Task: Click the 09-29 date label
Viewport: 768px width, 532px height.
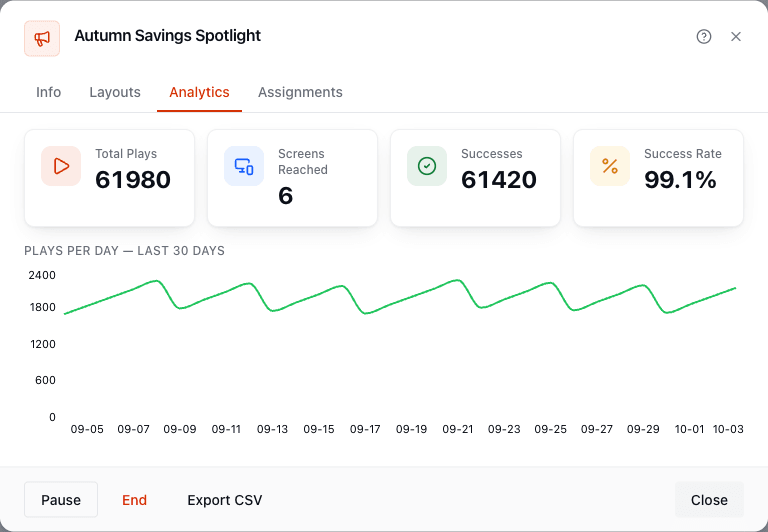Action: click(643, 430)
